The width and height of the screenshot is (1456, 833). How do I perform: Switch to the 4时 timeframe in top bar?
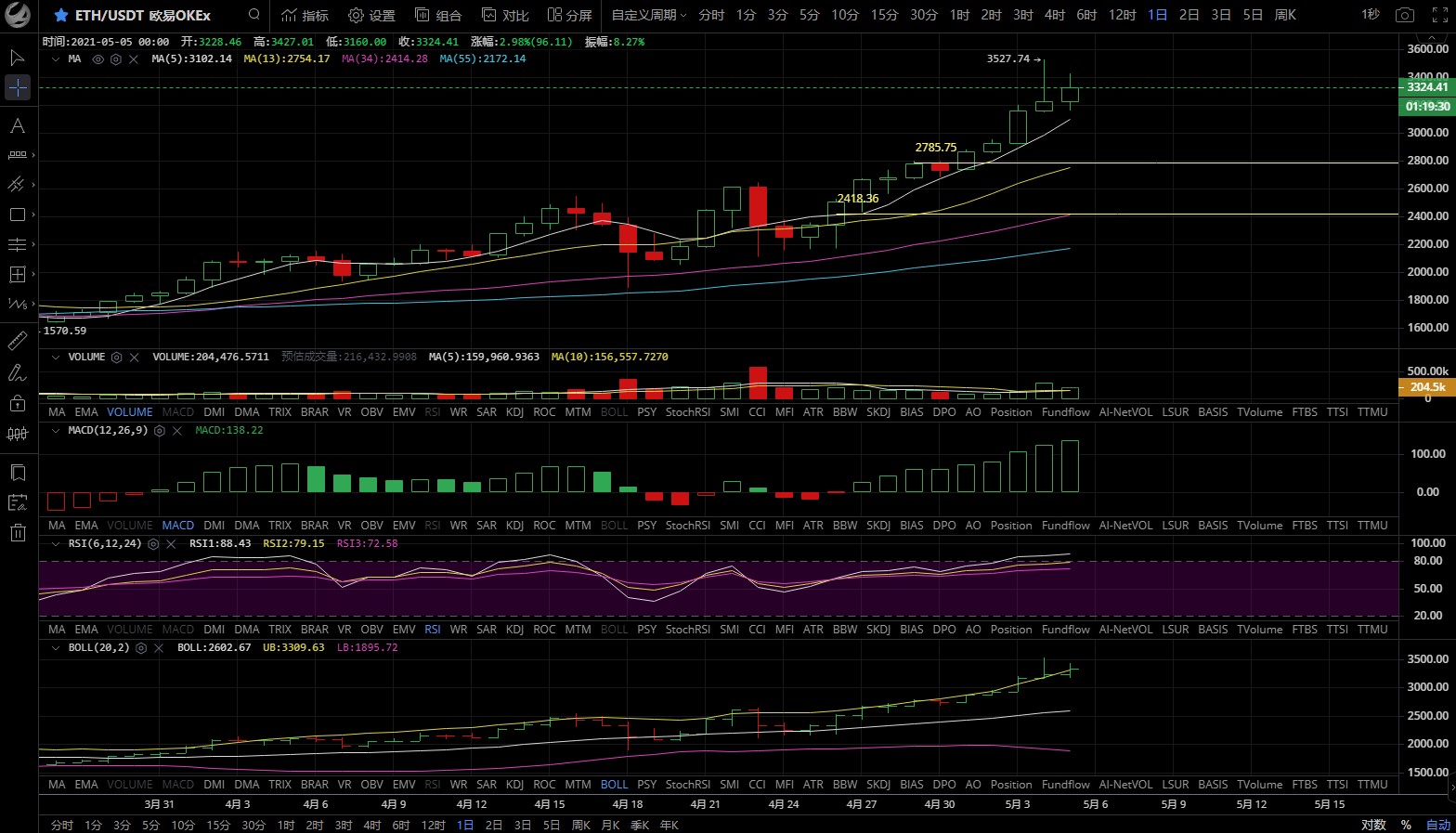[x=1054, y=15]
